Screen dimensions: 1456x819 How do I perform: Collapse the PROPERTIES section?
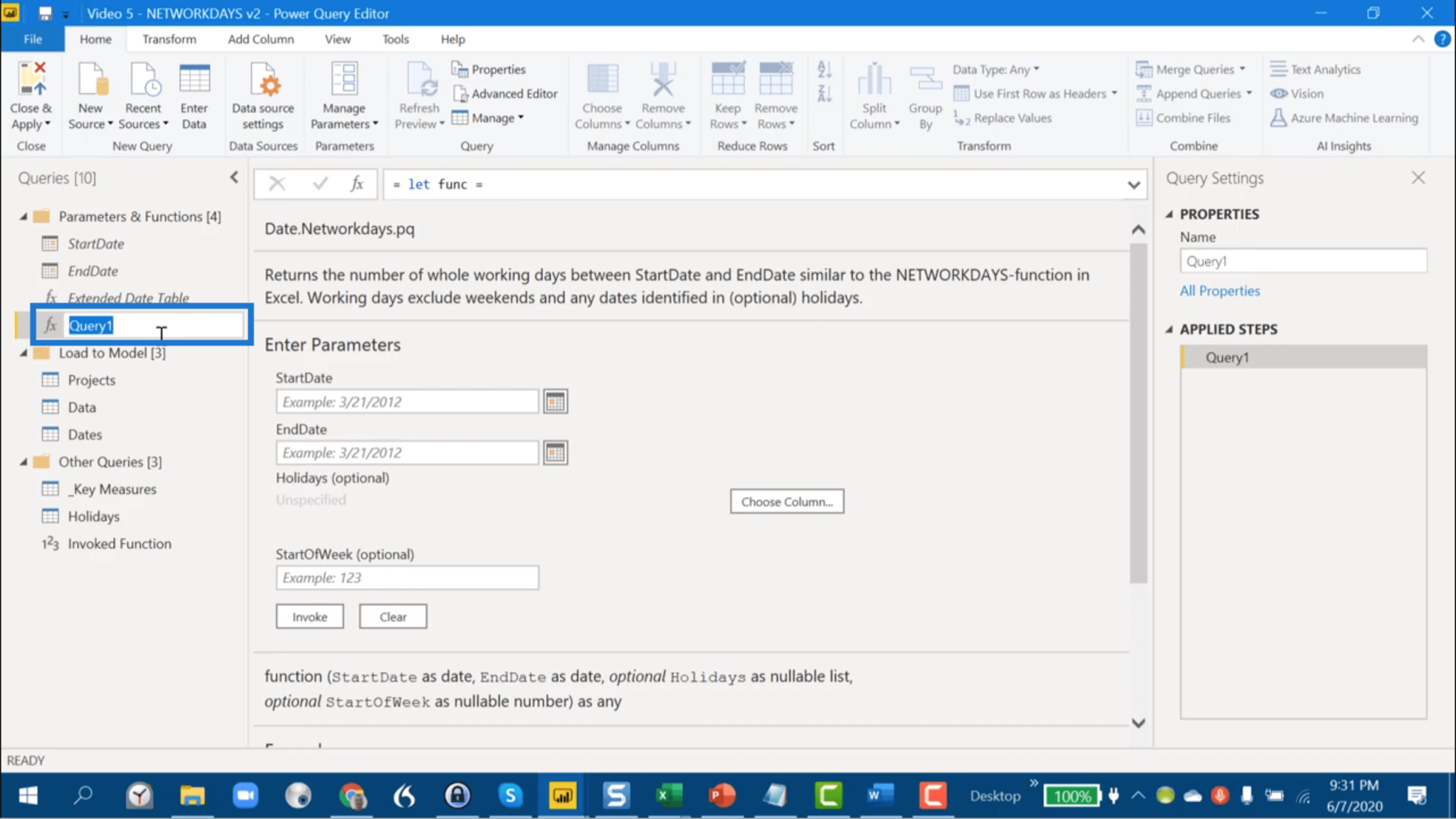pyautogui.click(x=1169, y=214)
